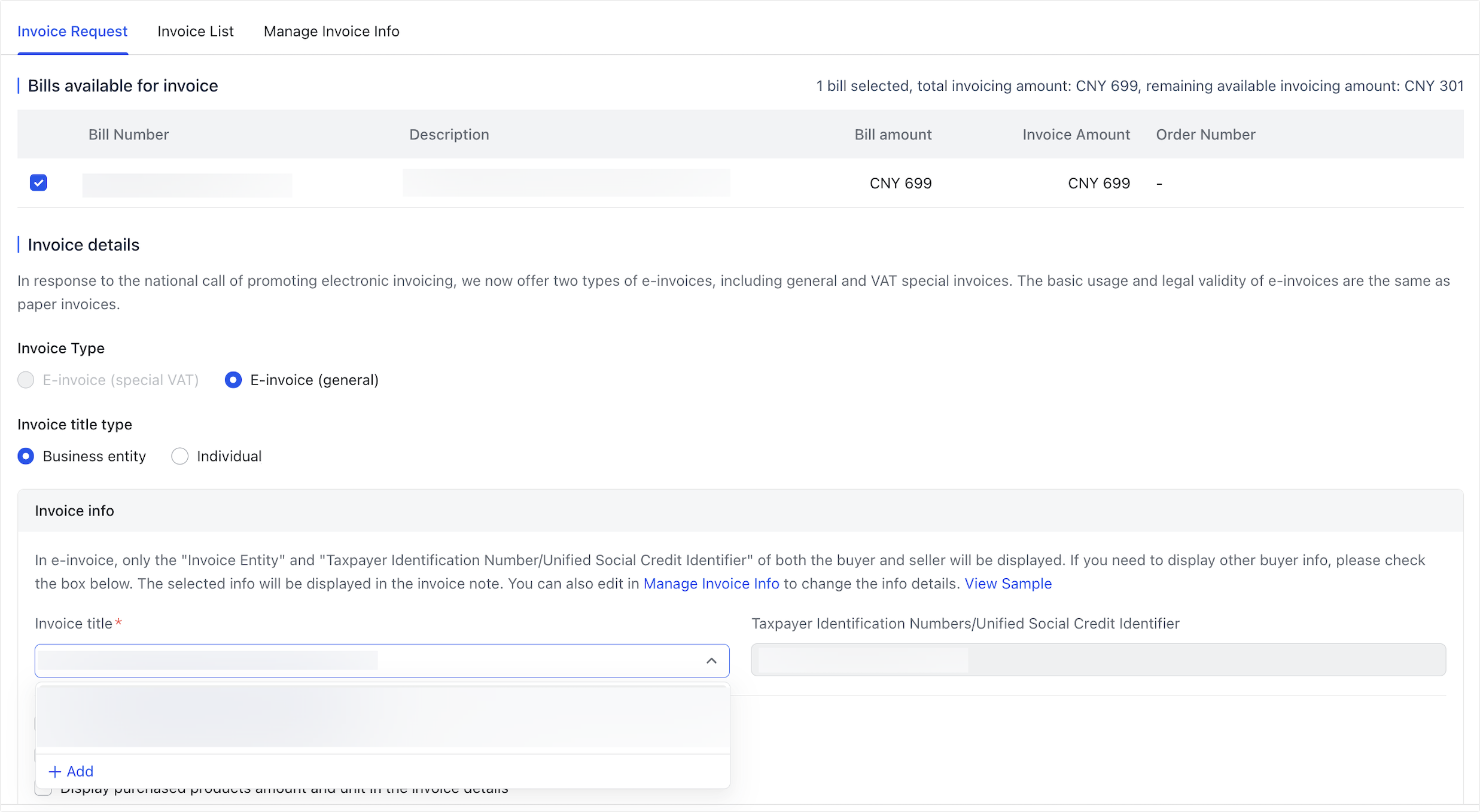The image size is (1480, 812).
Task: Select E-invoice (special VAT) invoice type
Action: pyautogui.click(x=26, y=380)
